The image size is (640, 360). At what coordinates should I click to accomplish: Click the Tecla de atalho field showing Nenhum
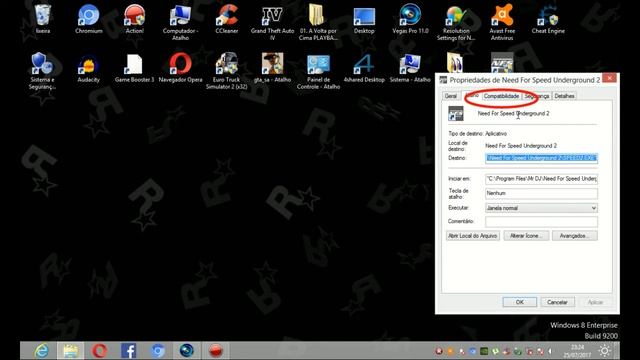coord(541,193)
